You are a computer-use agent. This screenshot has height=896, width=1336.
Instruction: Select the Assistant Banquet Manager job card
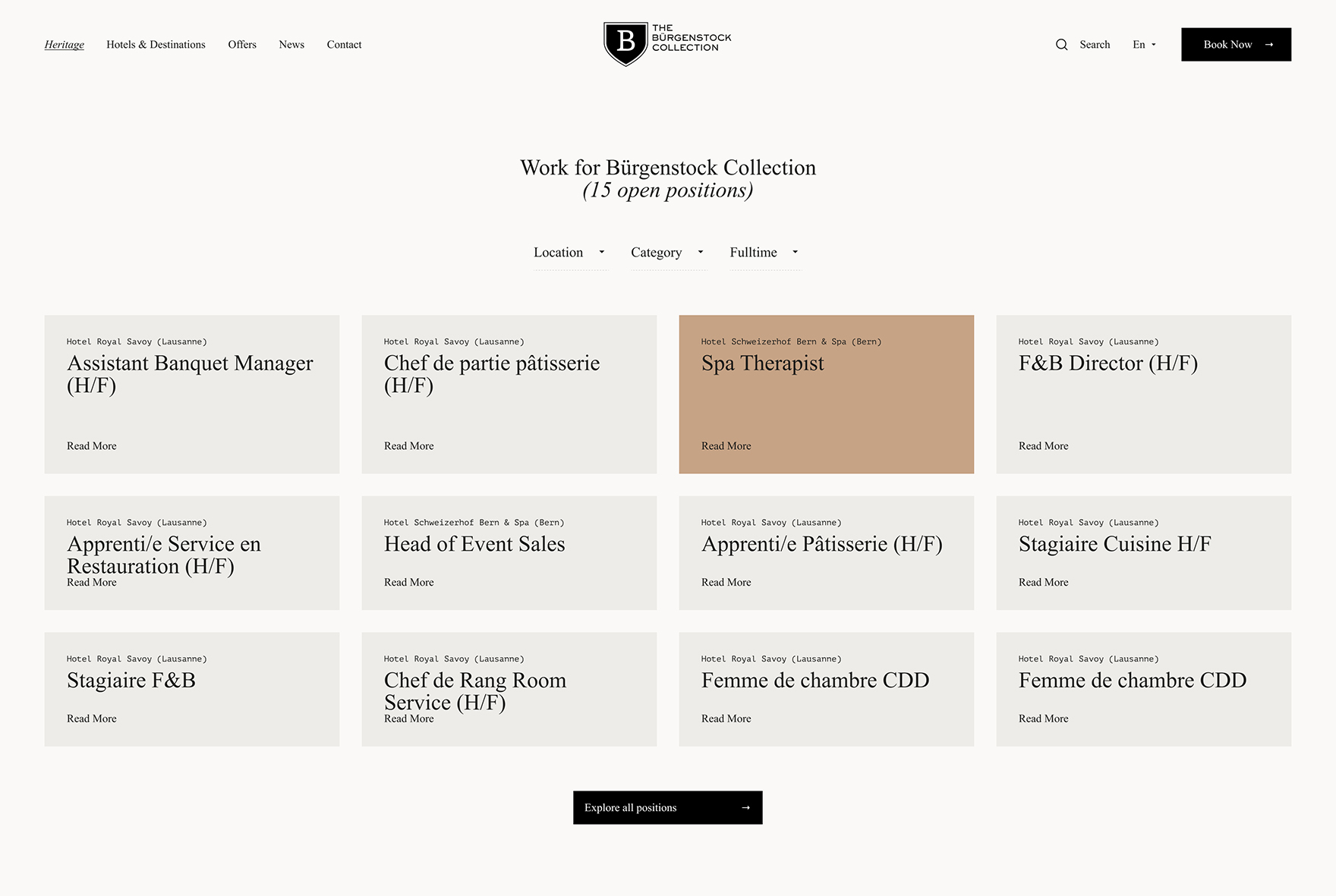(191, 395)
